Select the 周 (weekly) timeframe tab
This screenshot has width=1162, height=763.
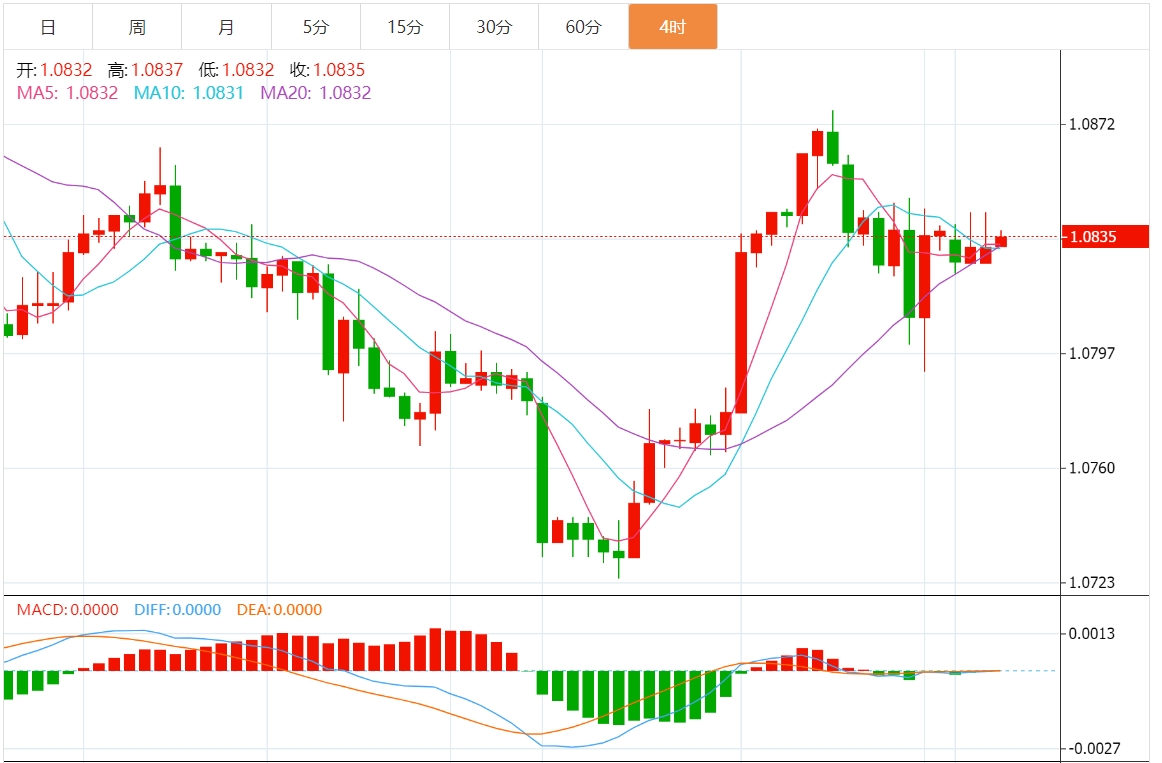click(x=137, y=27)
